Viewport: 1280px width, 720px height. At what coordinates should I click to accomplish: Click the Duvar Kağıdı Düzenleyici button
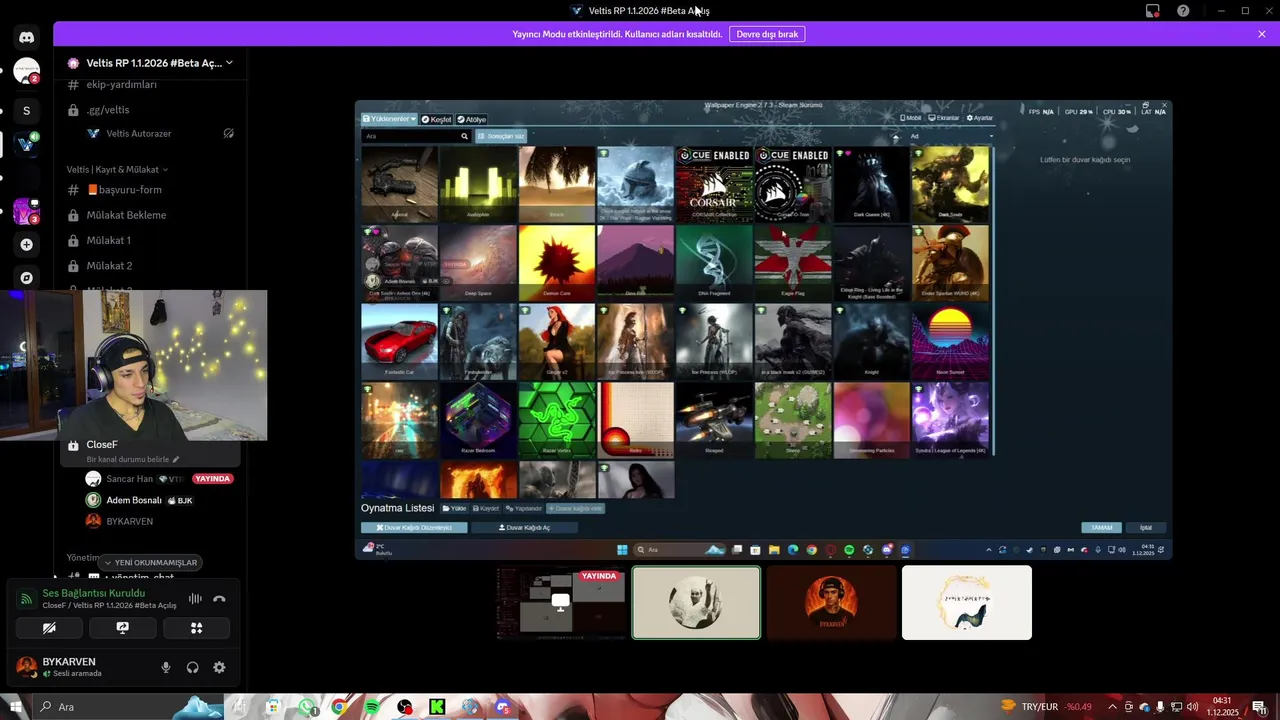point(414,527)
